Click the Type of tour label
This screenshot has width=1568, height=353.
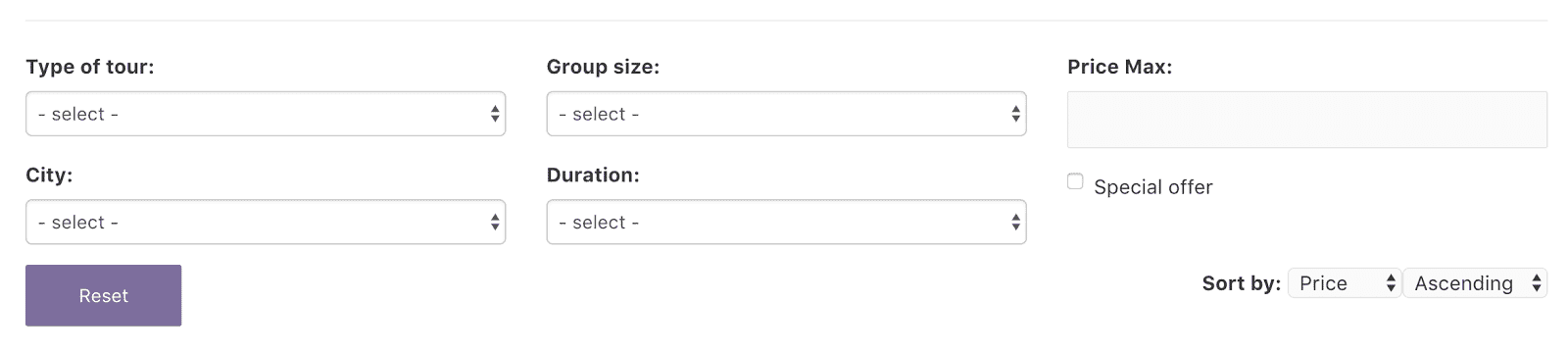90,67
